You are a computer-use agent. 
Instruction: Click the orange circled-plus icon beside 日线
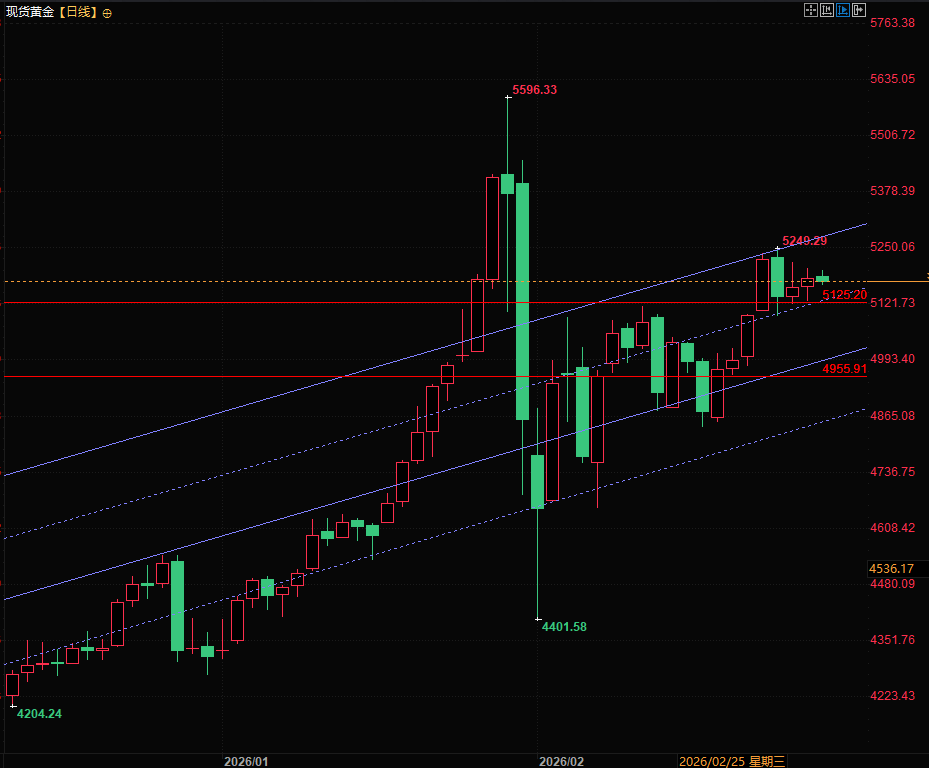click(x=107, y=14)
